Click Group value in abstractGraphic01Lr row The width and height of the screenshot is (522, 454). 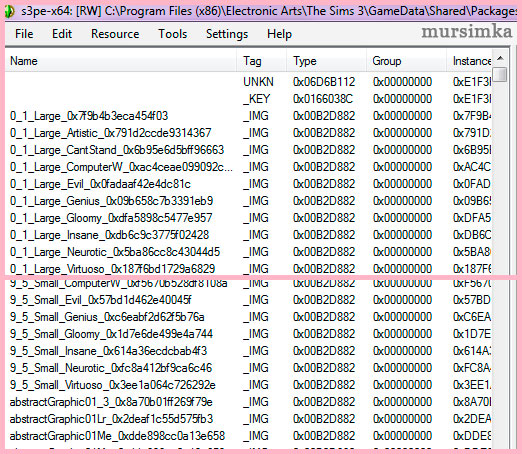point(402,419)
